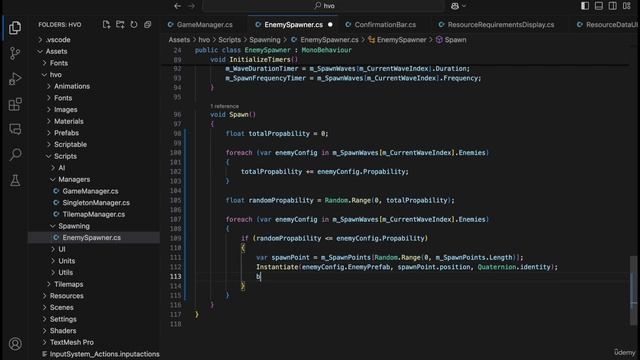The height and width of the screenshot is (360, 640).
Task: Open the ResourceDataUI tab
Action: (x=607, y=24)
